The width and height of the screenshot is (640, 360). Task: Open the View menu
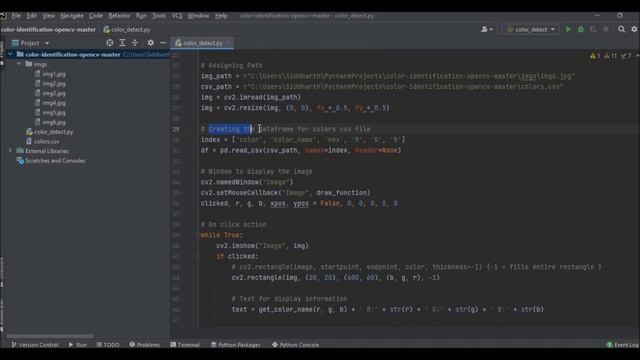pyautogui.click(x=49, y=16)
